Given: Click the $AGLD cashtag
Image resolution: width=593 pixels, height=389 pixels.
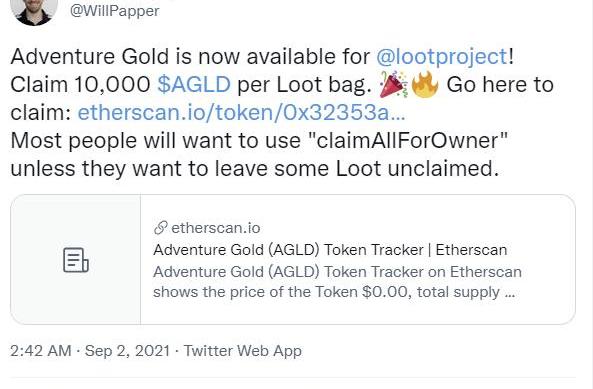Looking at the screenshot, I should 194,84.
